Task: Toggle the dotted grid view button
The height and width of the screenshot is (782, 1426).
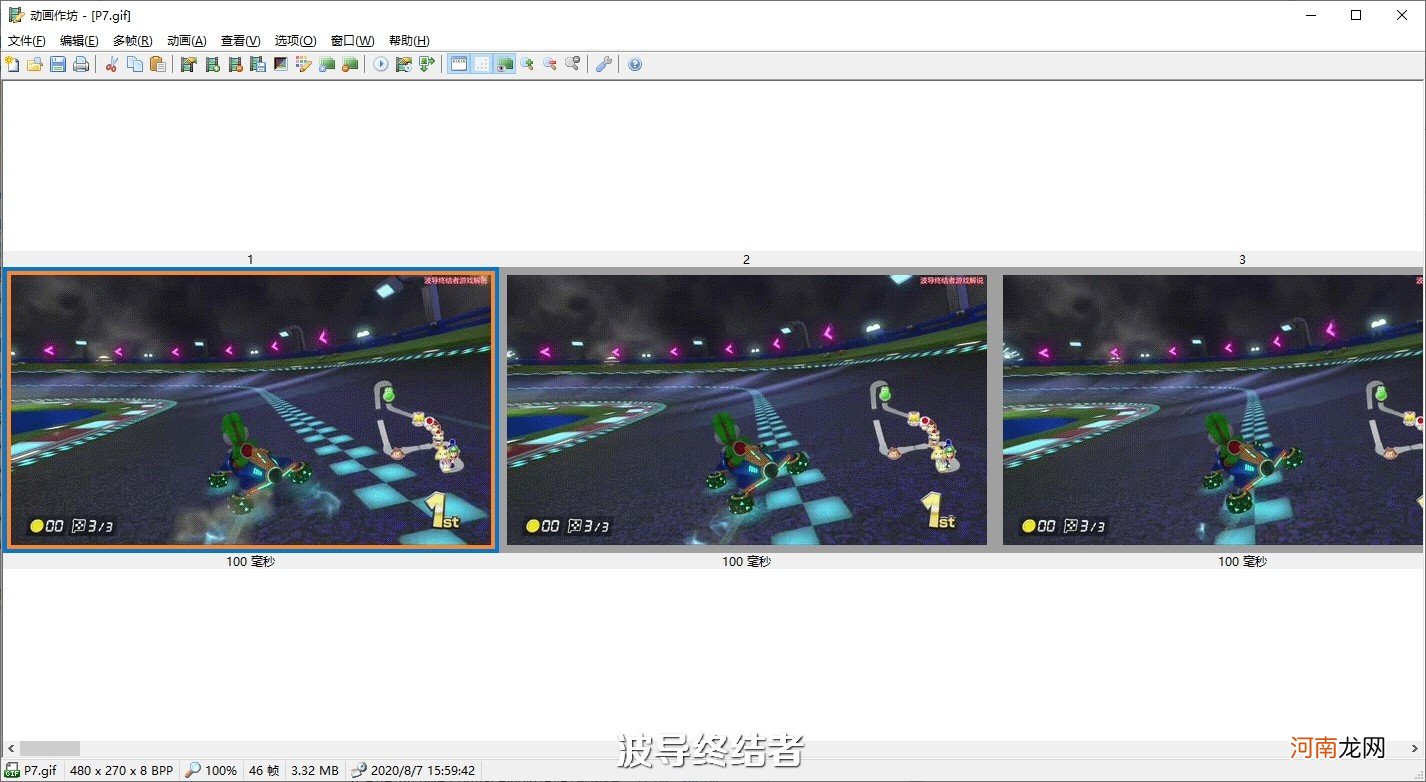Action: coord(482,64)
